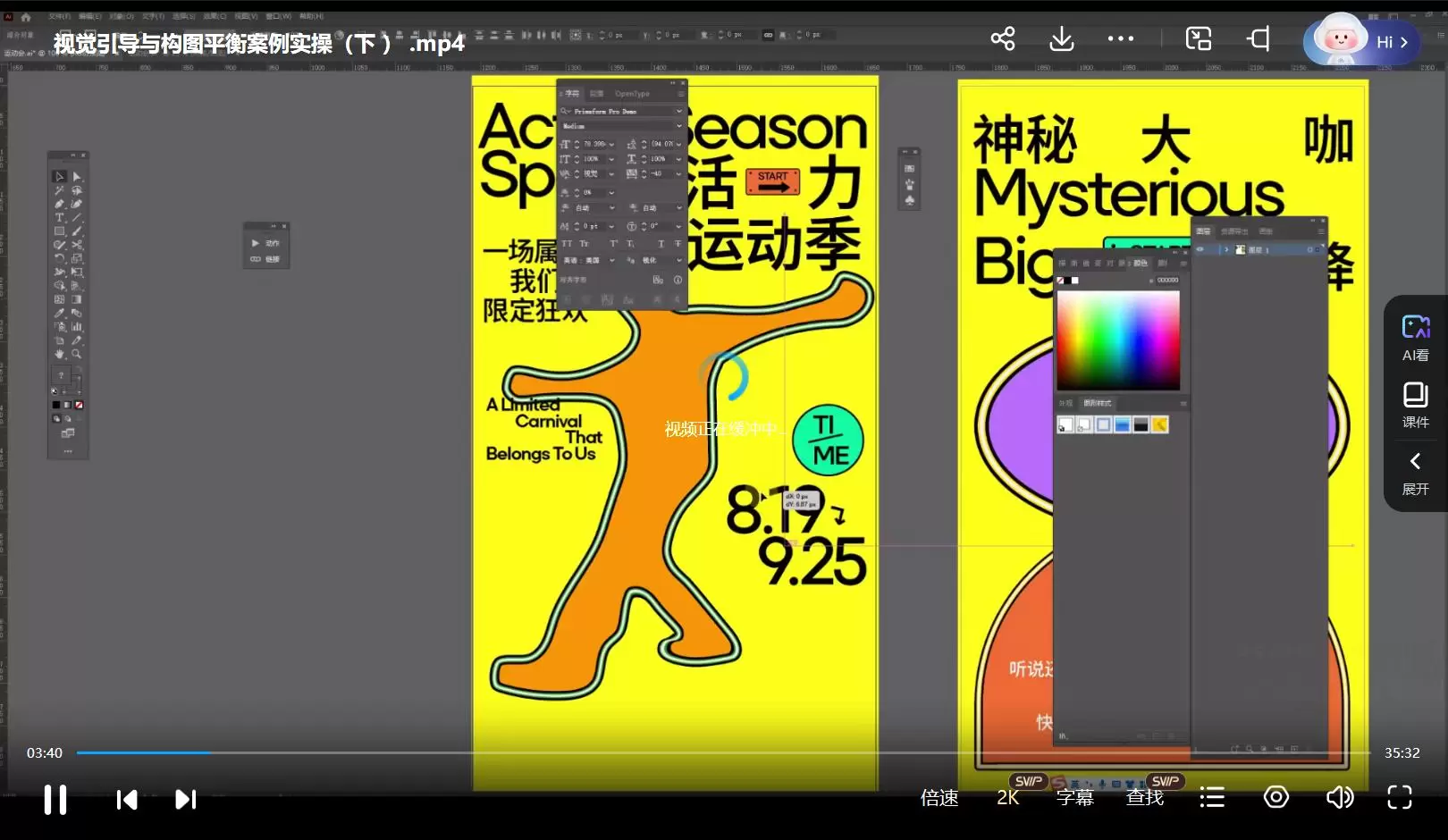
Task: Select the Hand tool
Action: 59,354
